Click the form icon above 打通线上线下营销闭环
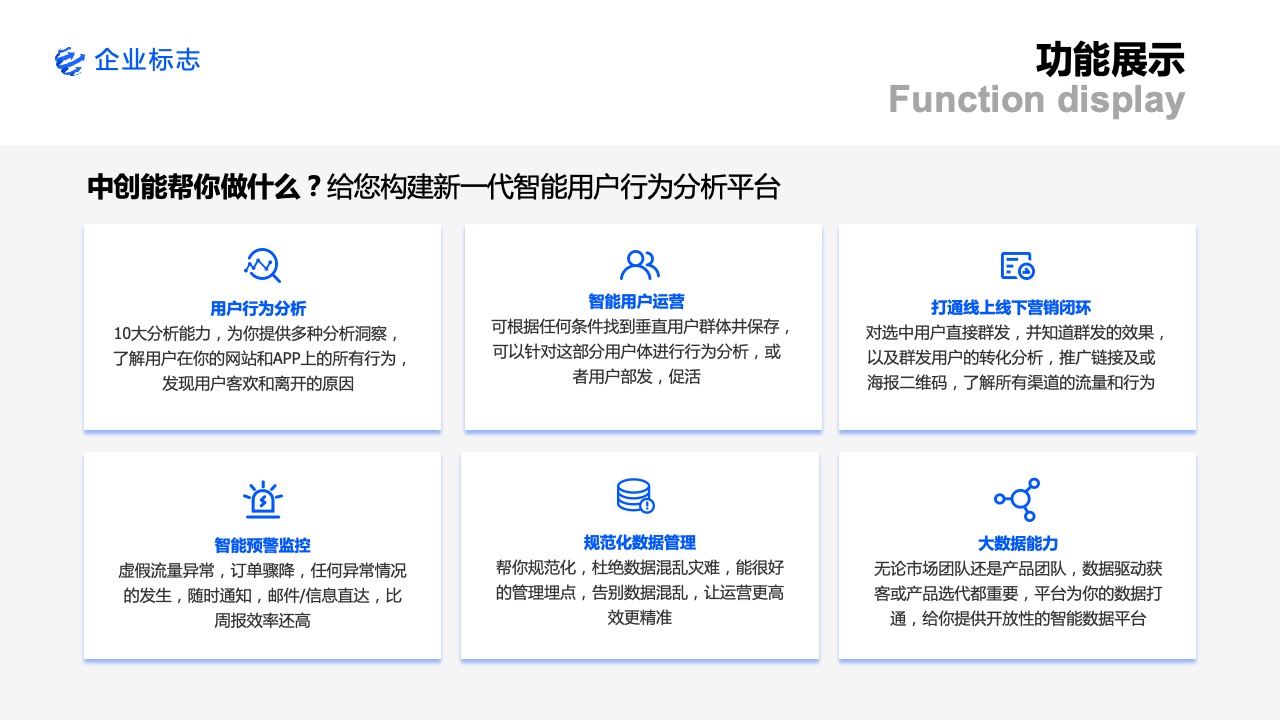The width and height of the screenshot is (1280, 720). click(1018, 265)
